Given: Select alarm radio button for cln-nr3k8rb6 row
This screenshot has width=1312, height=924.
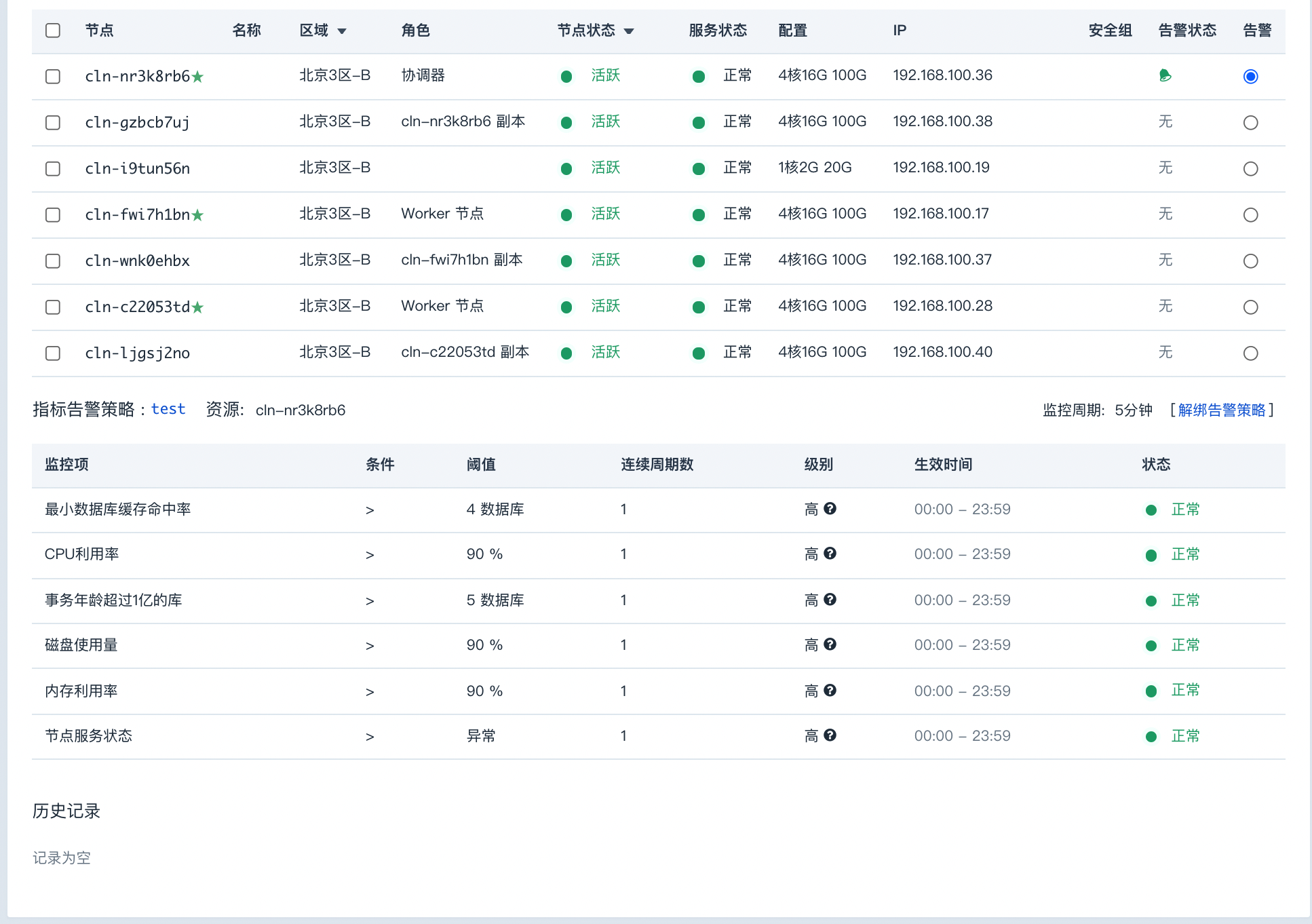Looking at the screenshot, I should point(1251,77).
